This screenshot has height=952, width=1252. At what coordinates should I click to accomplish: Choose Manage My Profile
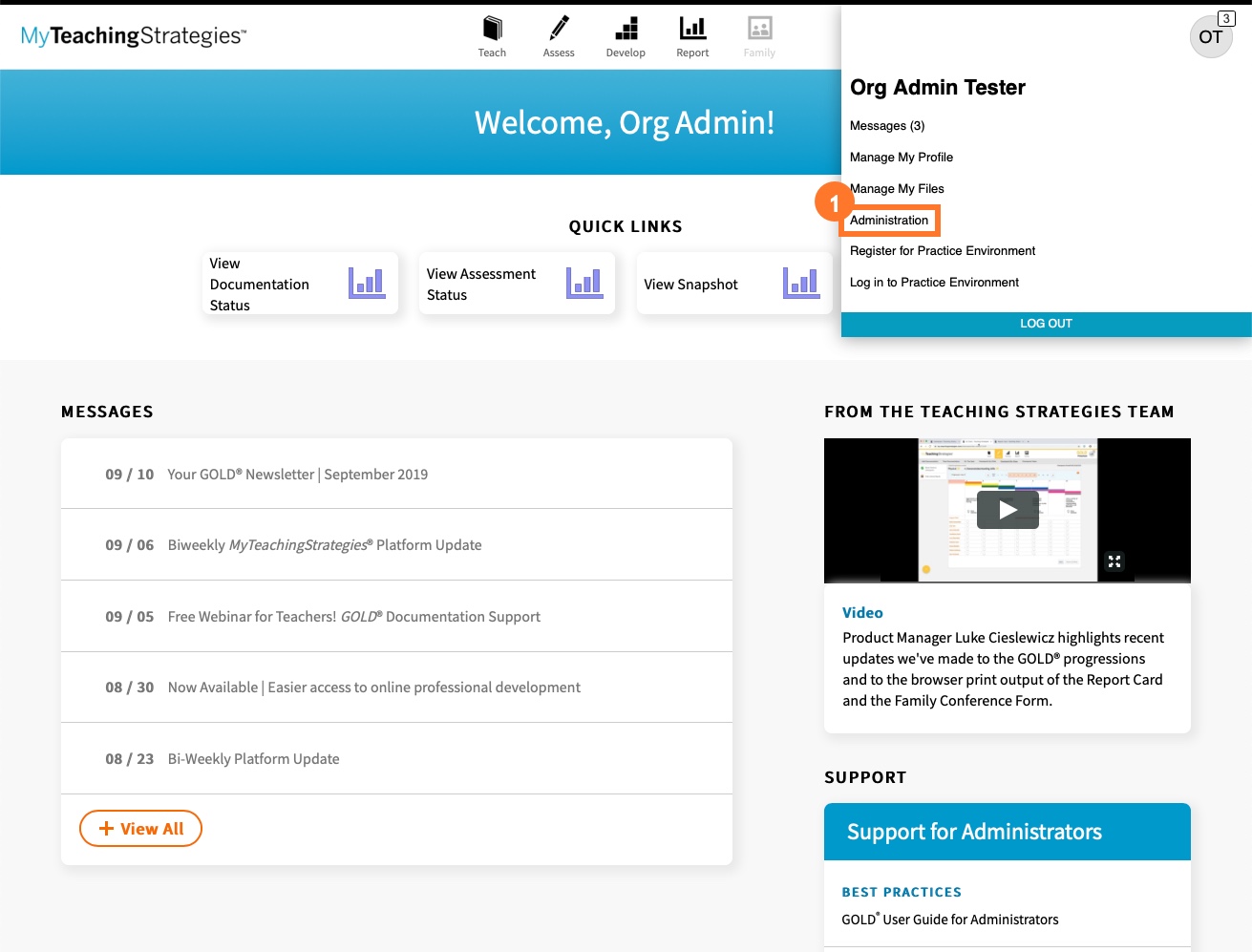coord(901,157)
